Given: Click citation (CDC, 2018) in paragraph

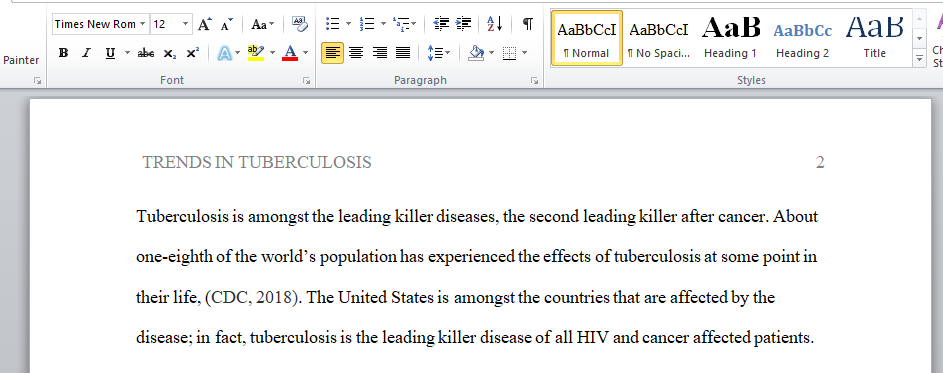Looking at the screenshot, I should click(x=252, y=298).
